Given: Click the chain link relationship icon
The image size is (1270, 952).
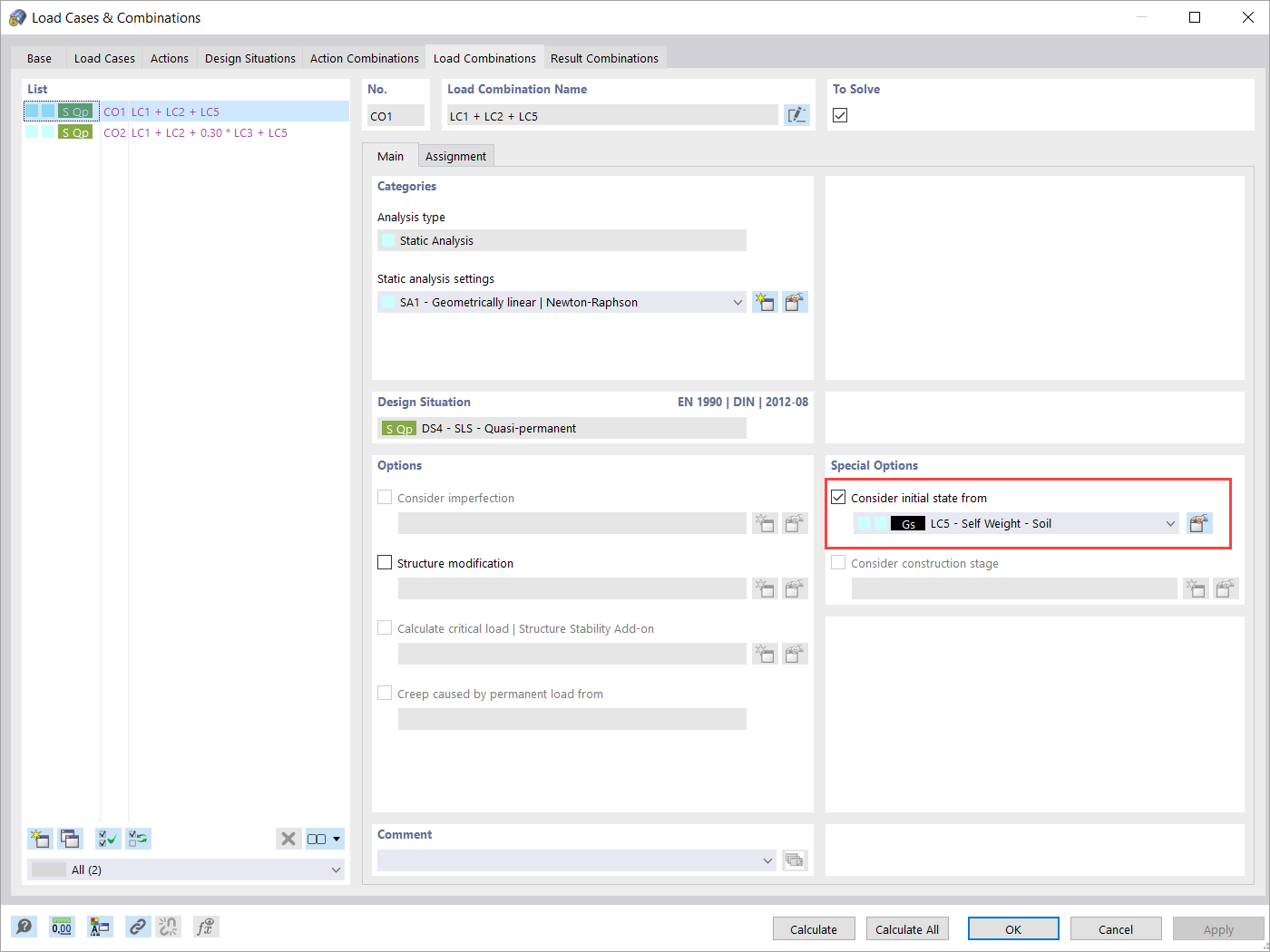Looking at the screenshot, I should click(x=138, y=927).
